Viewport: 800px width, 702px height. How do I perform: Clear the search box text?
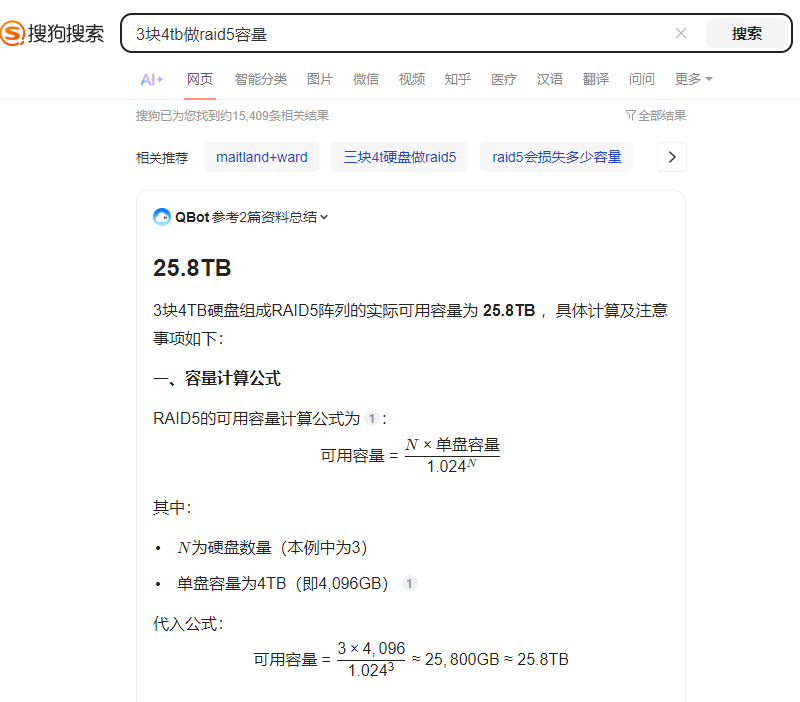(681, 33)
